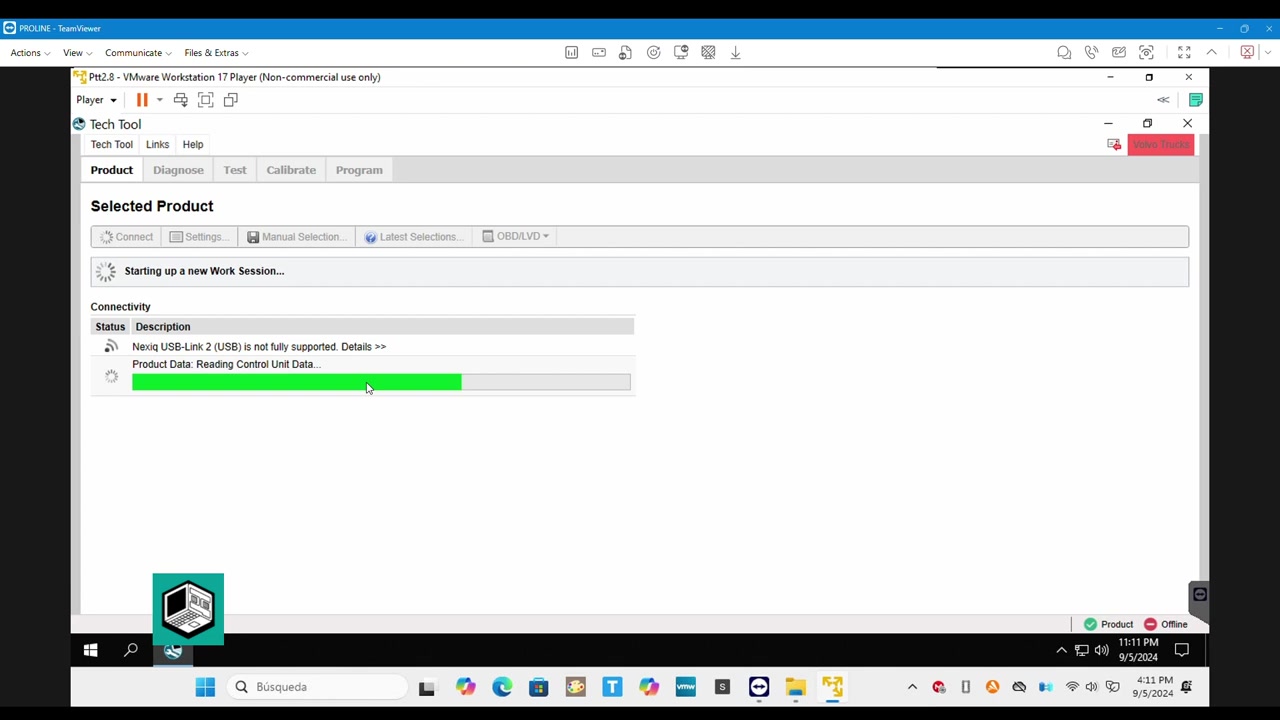Open TeamViewer Communicate menu
This screenshot has height=720, width=1280.
(138, 53)
